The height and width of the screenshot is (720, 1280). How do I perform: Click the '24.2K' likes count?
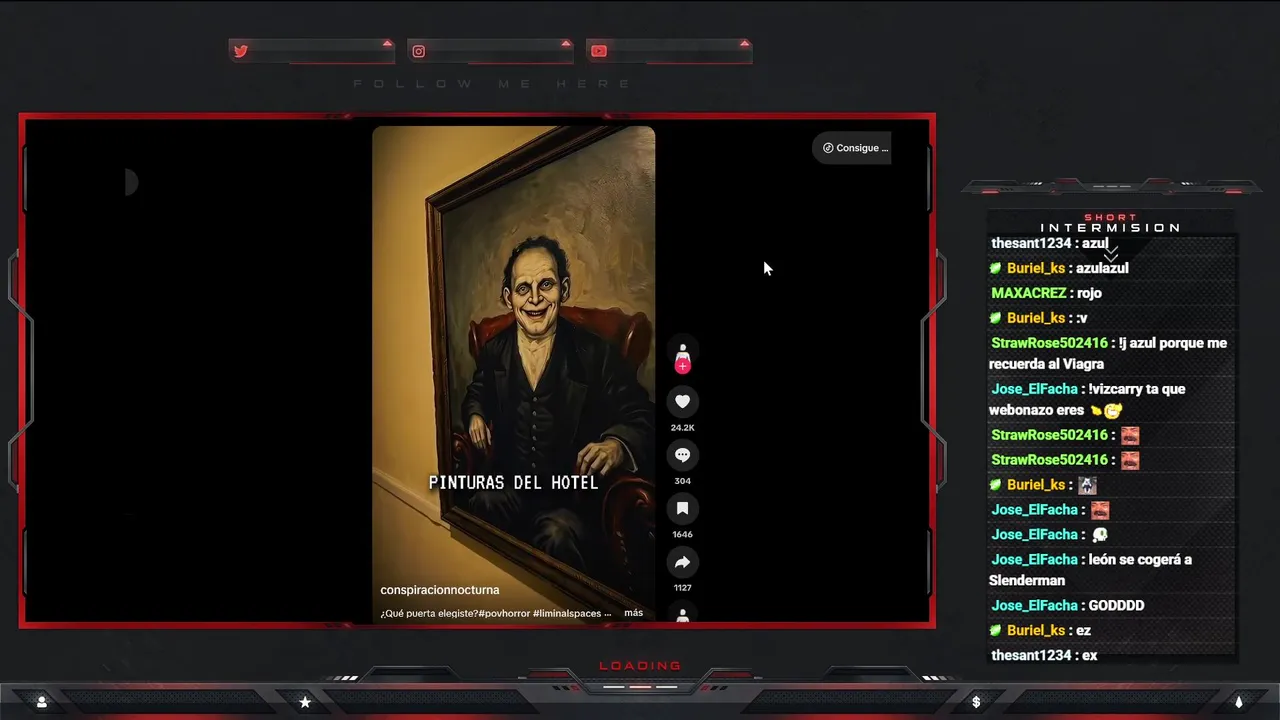pos(682,428)
